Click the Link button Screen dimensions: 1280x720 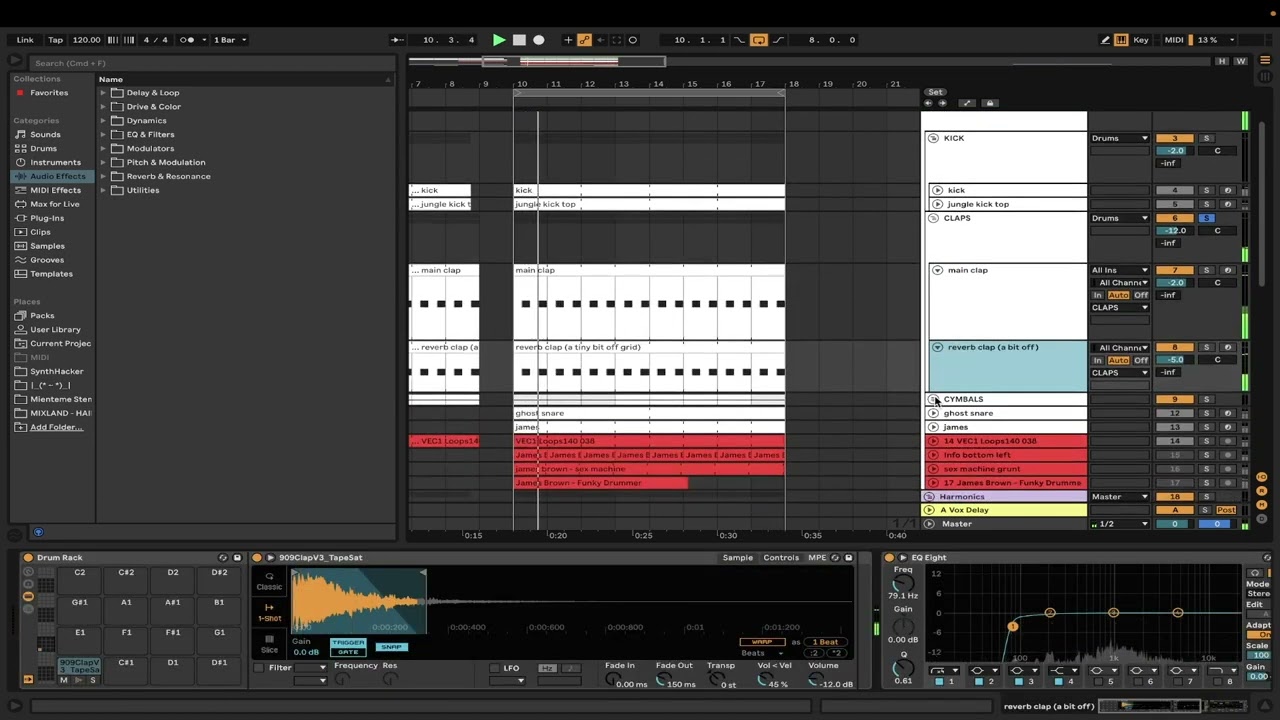[25, 40]
